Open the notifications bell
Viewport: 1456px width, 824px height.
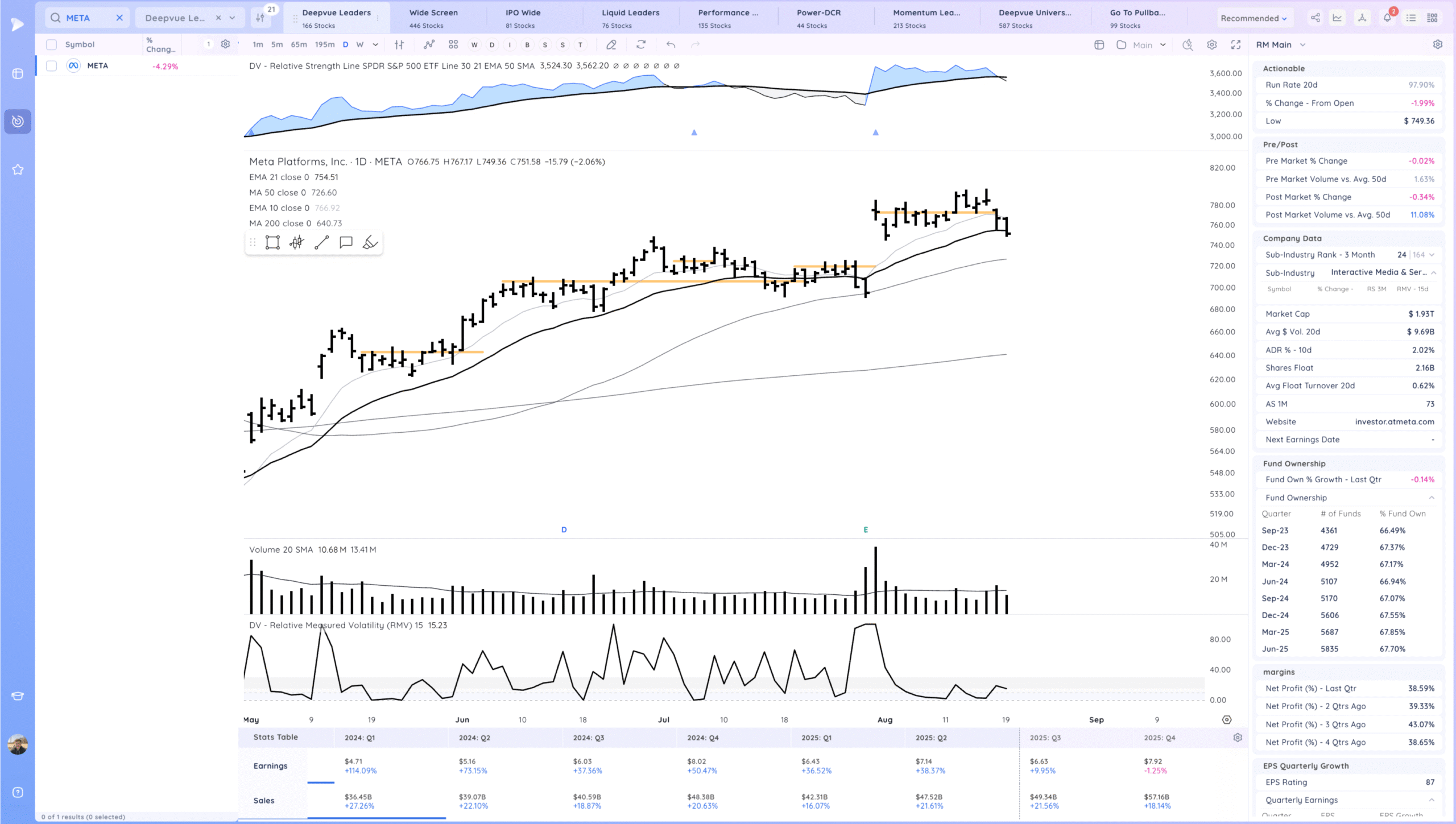point(1387,18)
